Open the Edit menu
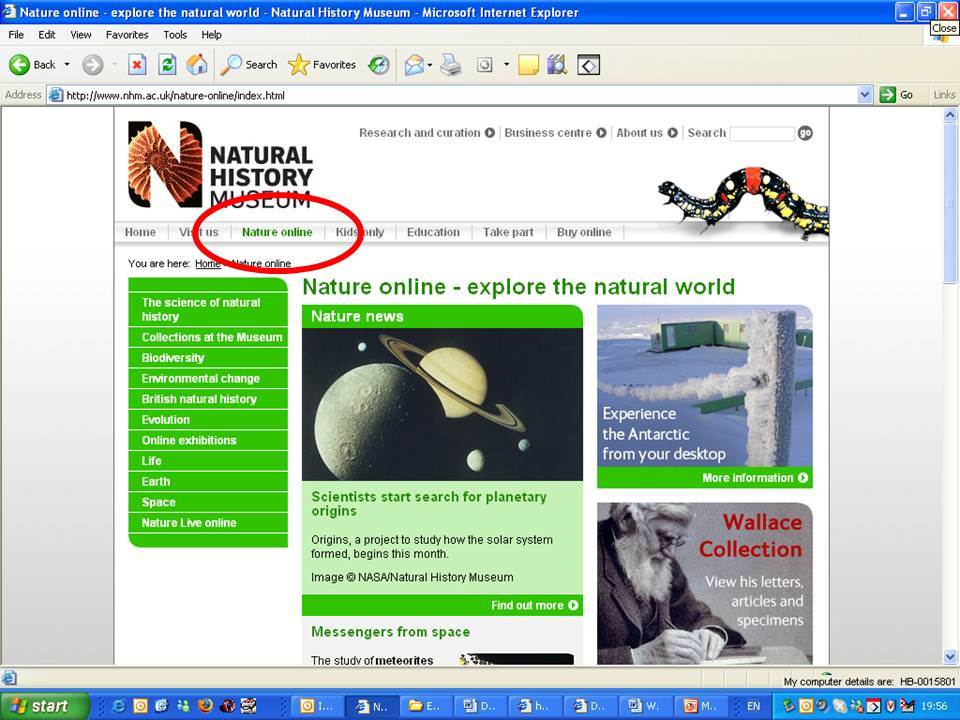Viewport: 960px width, 720px height. coord(47,35)
